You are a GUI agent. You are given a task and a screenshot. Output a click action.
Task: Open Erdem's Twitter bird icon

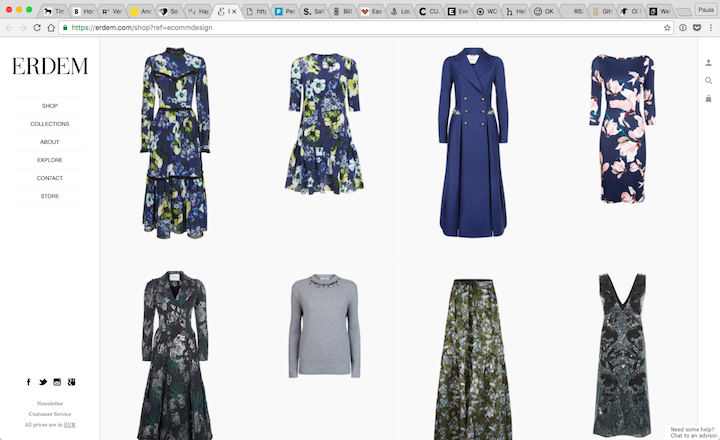pyautogui.click(x=42, y=382)
